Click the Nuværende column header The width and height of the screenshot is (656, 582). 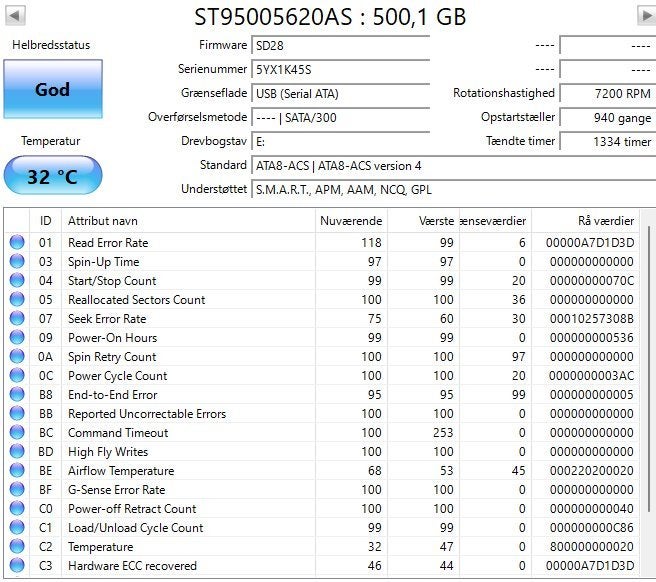click(x=351, y=221)
